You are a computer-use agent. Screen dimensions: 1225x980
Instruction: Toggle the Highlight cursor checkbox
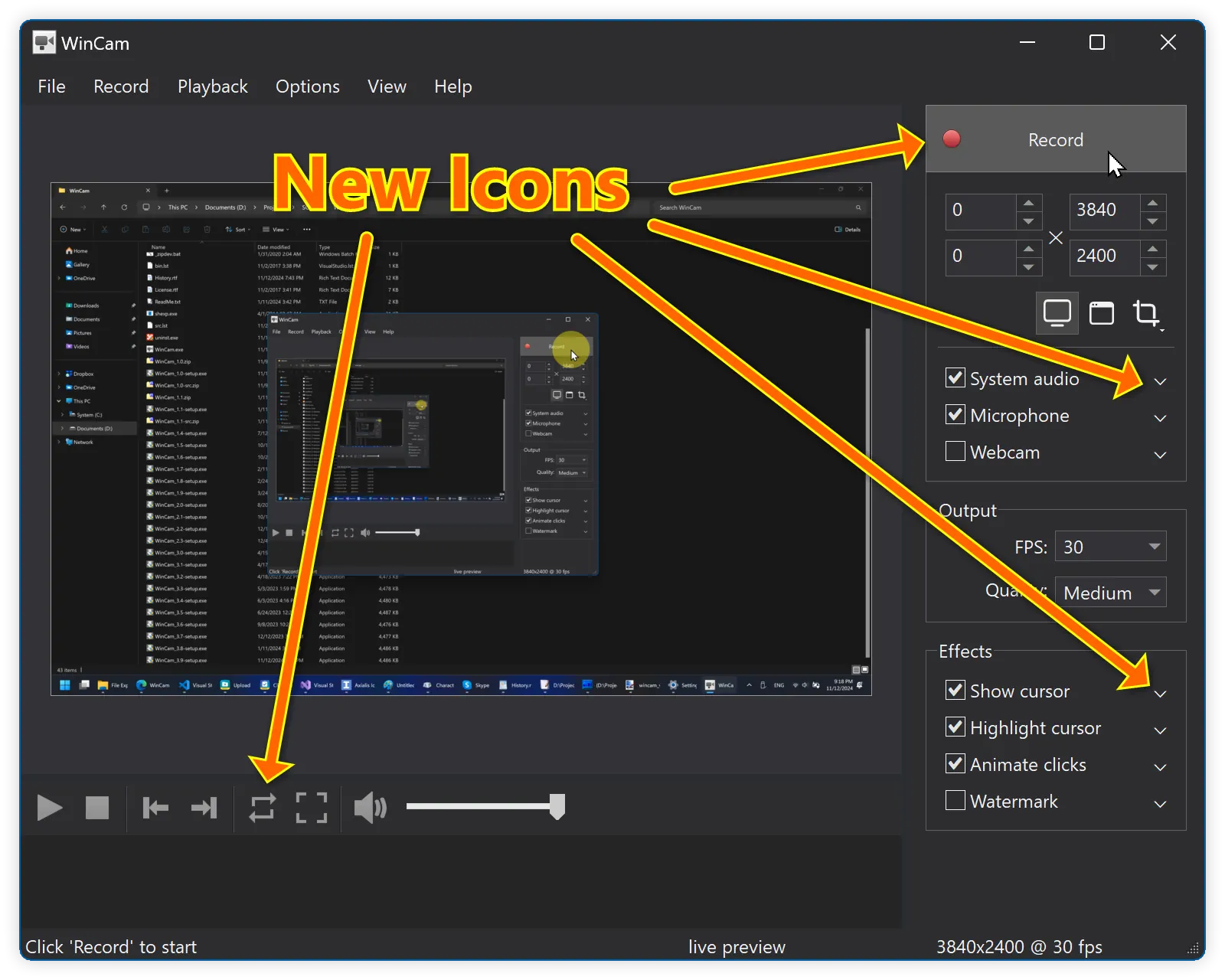pos(955,727)
